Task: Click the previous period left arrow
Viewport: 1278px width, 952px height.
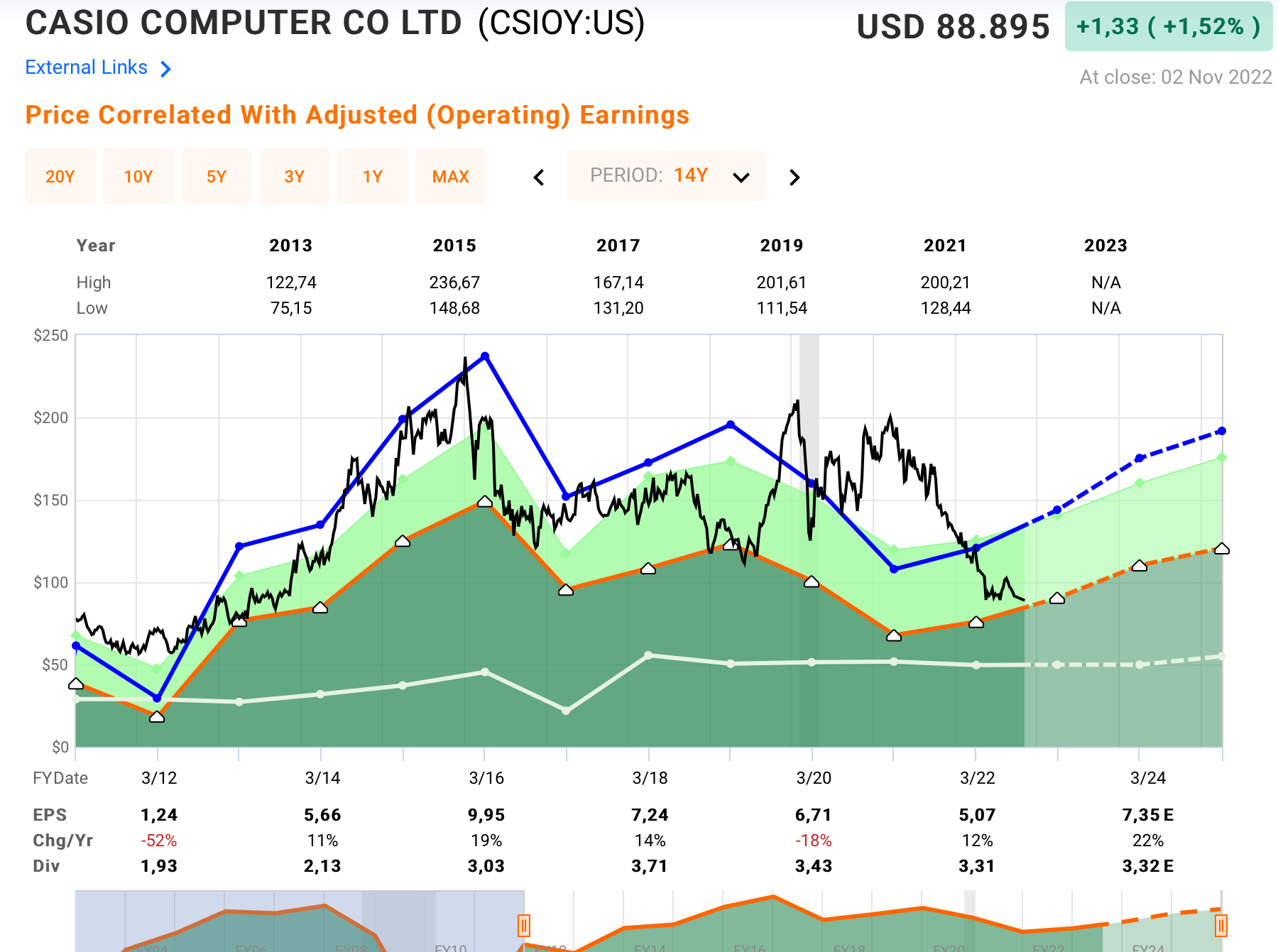Action: point(539,177)
